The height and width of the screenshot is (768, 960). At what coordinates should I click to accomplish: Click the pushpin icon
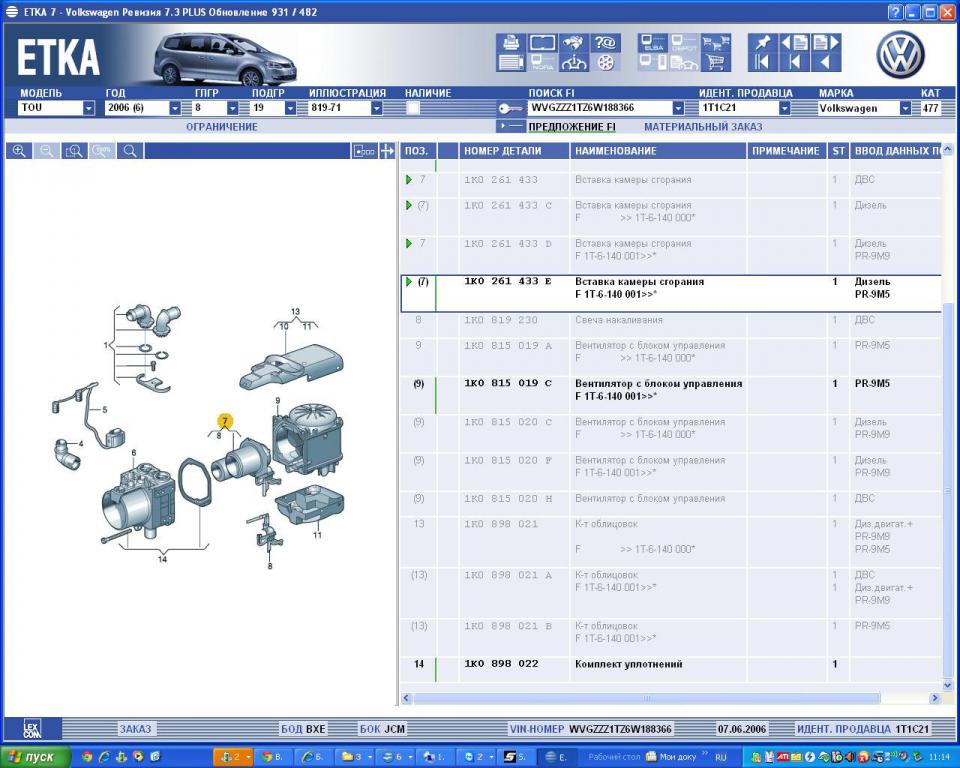[x=762, y=42]
